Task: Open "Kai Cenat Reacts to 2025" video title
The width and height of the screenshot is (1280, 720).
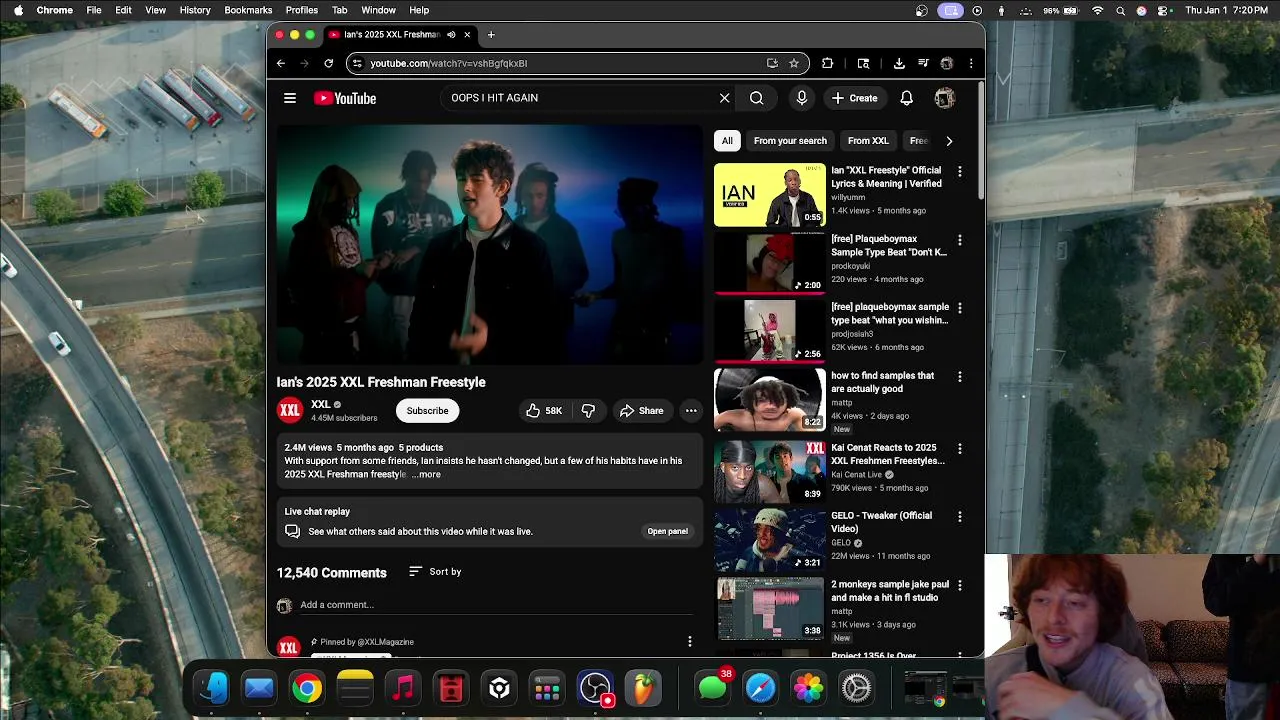Action: coord(888,454)
